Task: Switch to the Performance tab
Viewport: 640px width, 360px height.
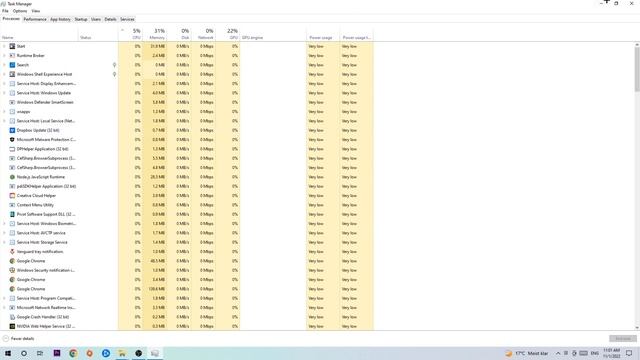Action: click(x=35, y=19)
